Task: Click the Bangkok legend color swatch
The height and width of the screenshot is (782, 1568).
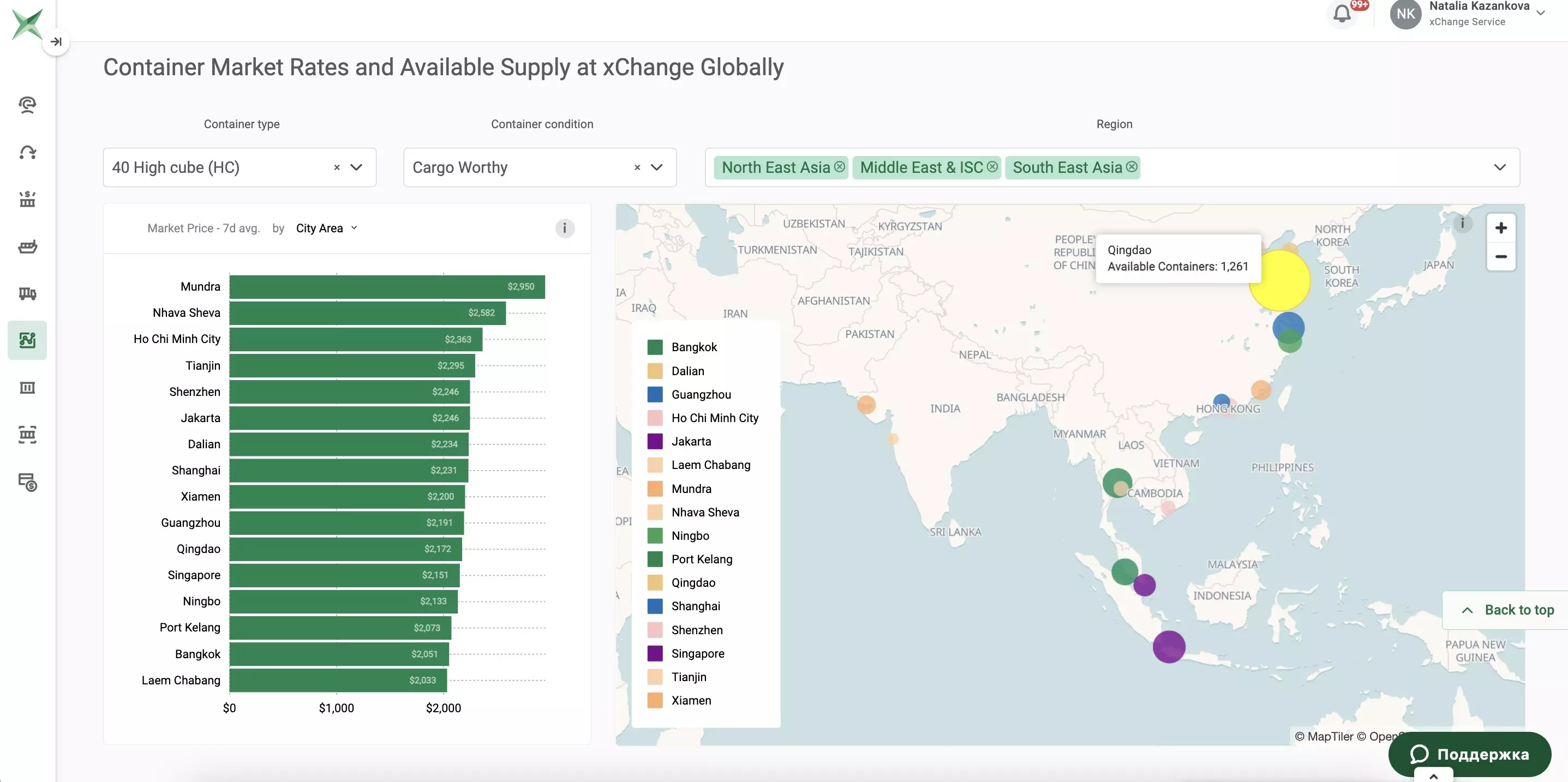Action: point(655,347)
